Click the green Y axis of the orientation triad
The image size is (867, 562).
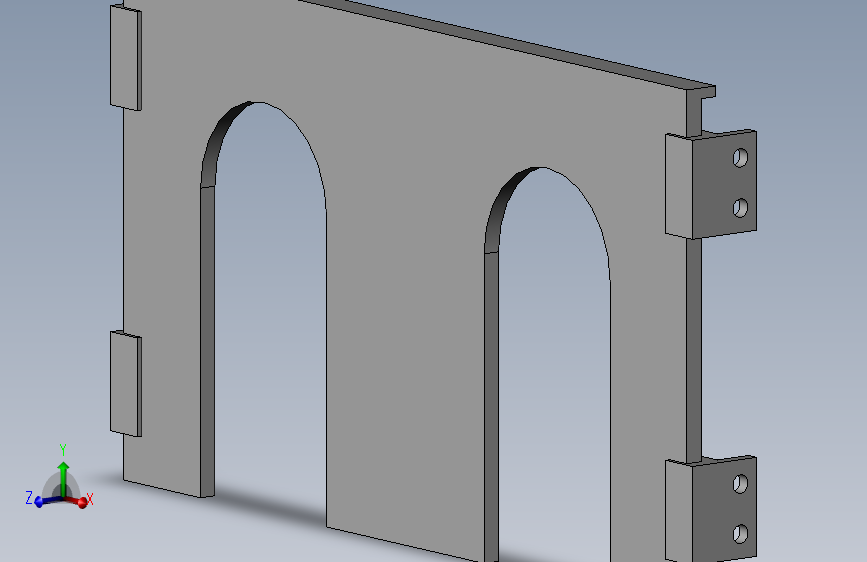(x=63, y=478)
